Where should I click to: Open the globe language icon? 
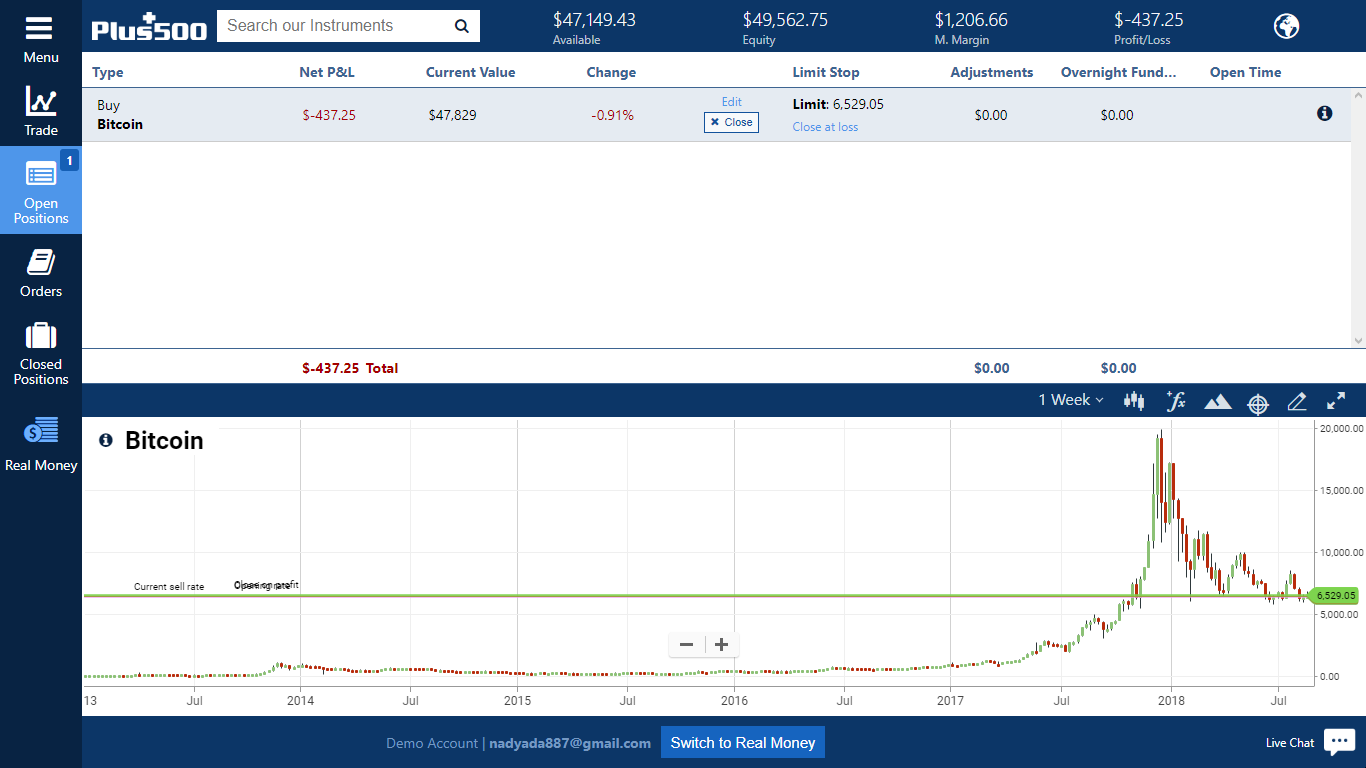pos(1286,26)
